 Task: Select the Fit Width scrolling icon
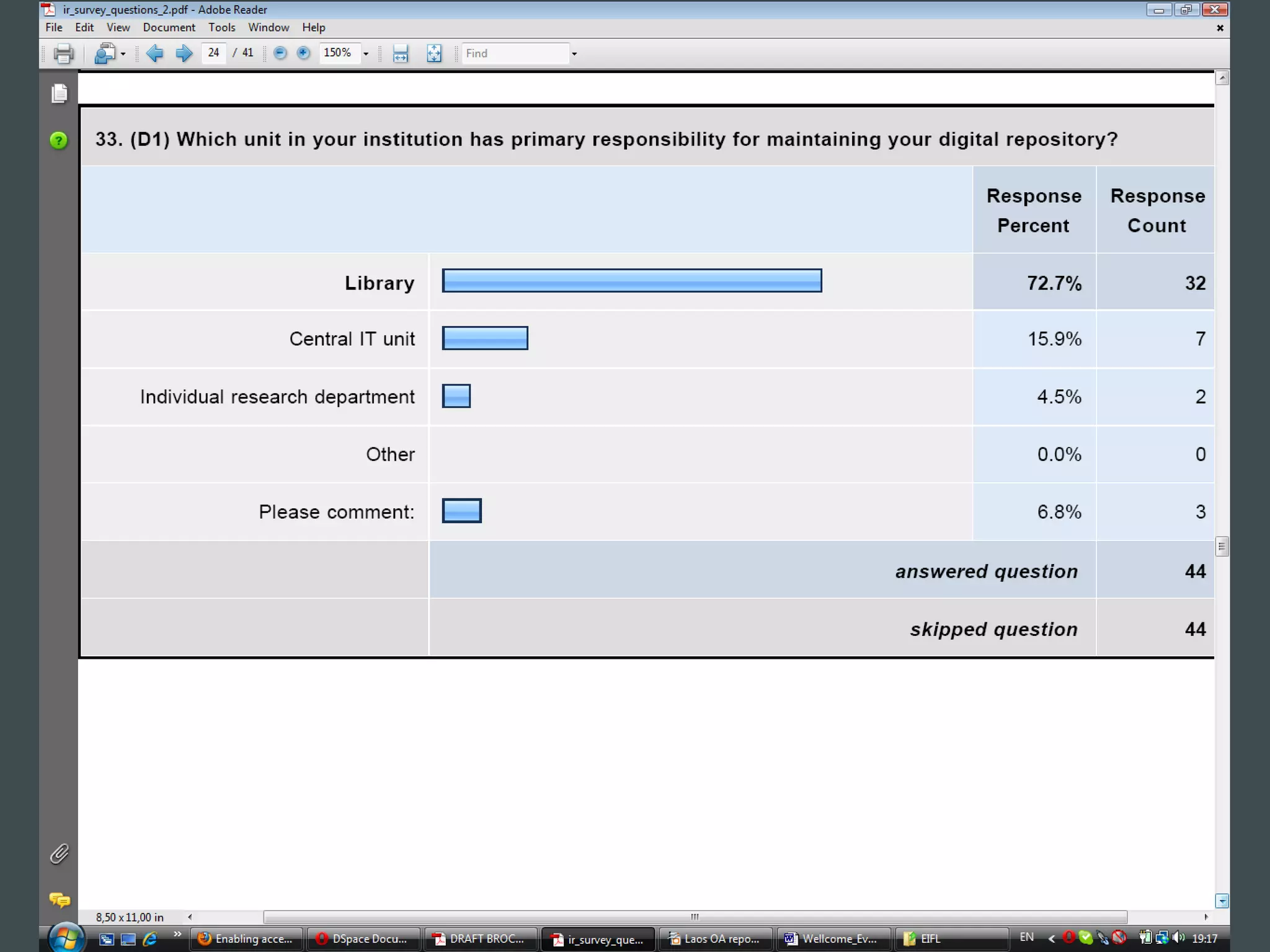click(x=401, y=54)
